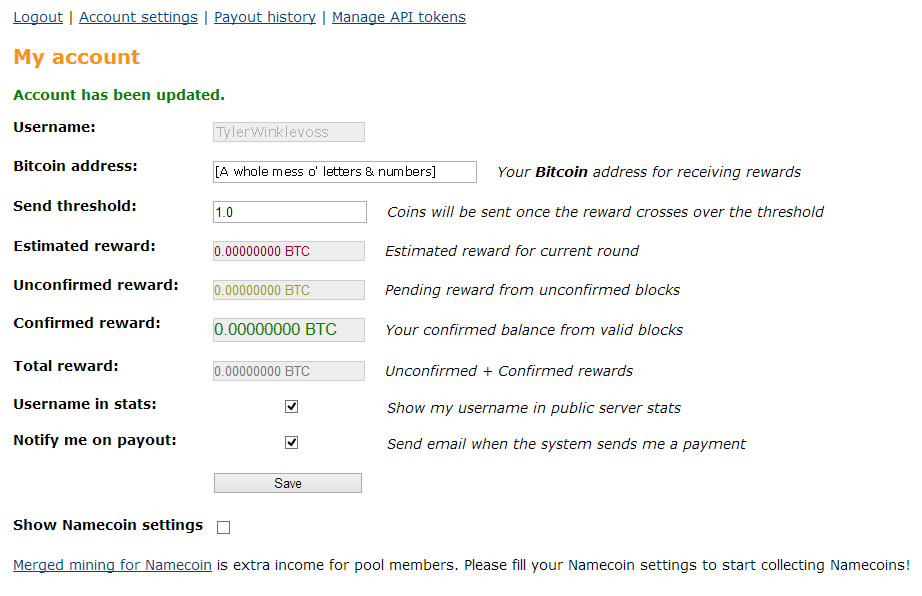Click the Estimated reward value box
This screenshot has height=596, width=922.
[x=289, y=251]
